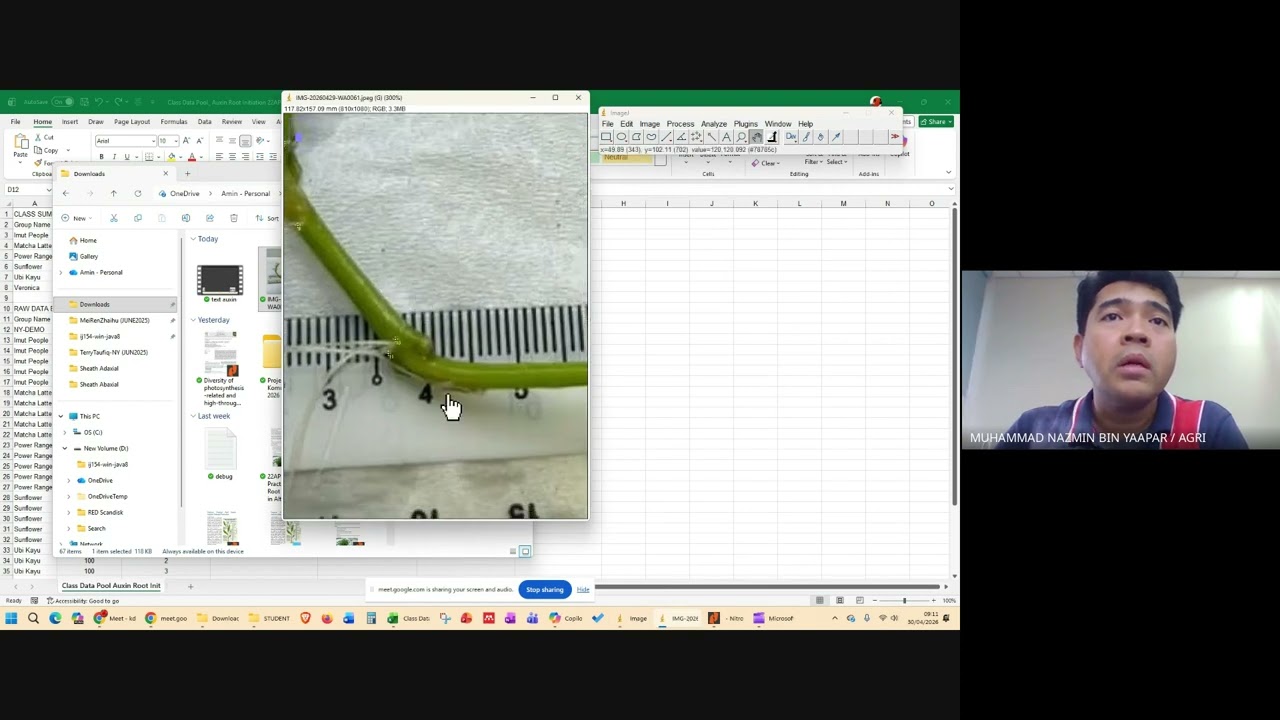Click Copy icon in File Explorer toolbar

[x=138, y=218]
